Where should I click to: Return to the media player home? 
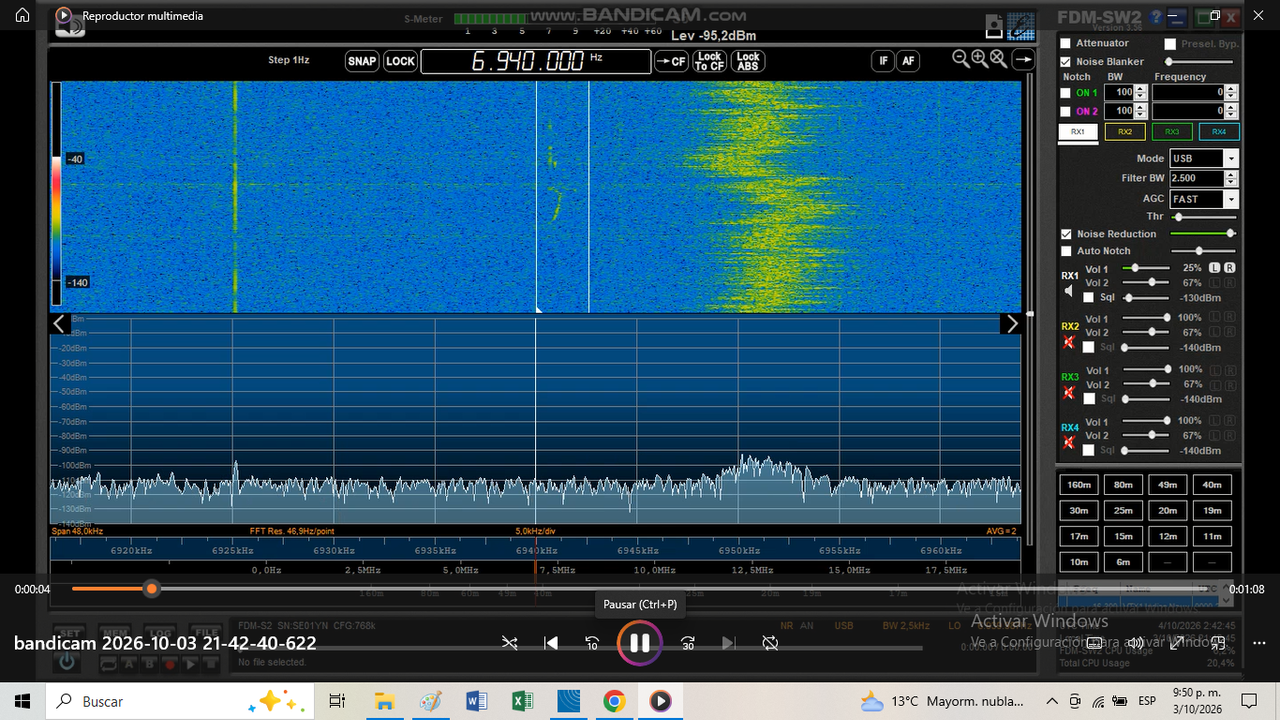tap(22, 16)
